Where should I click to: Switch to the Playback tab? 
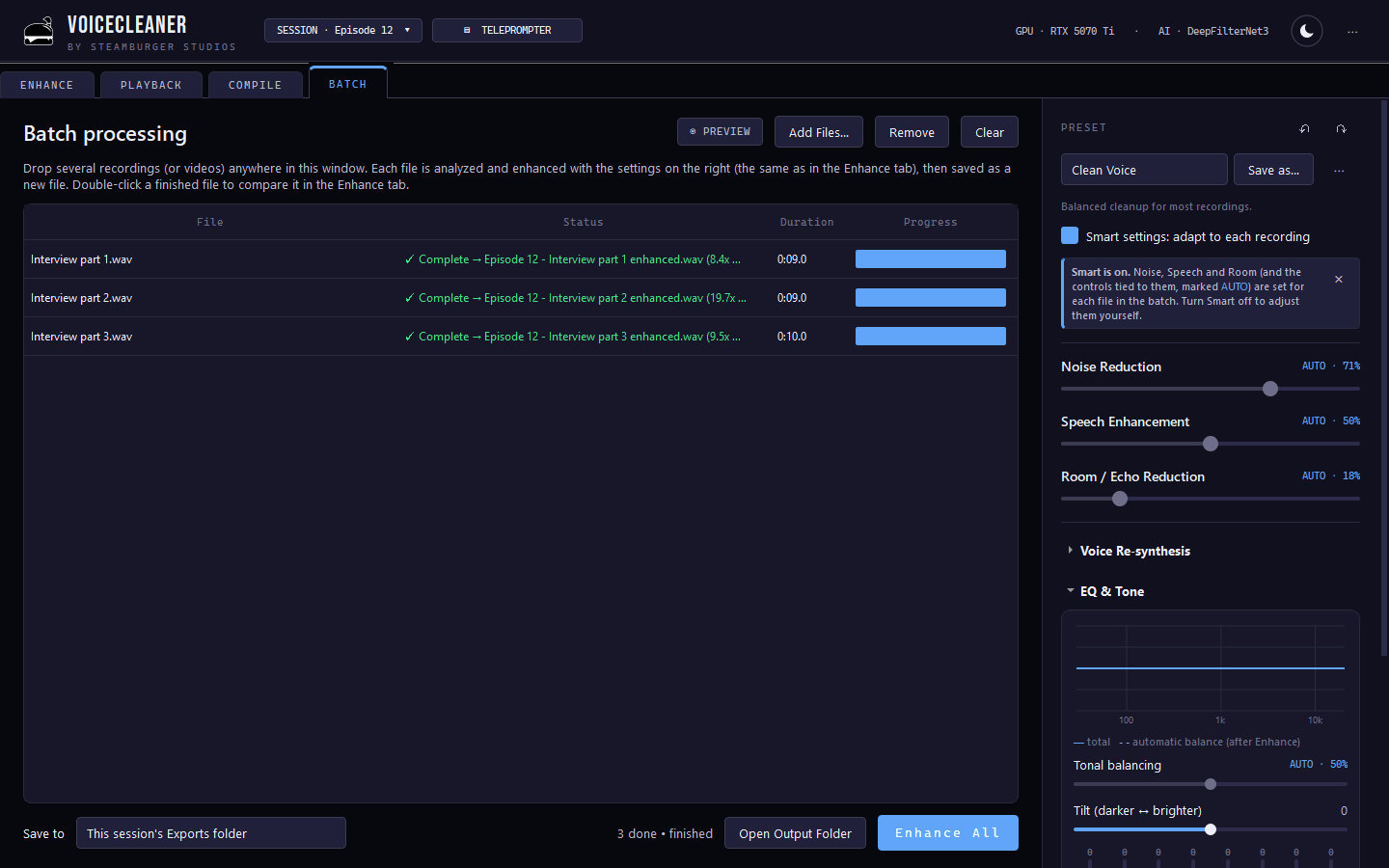pyautogui.click(x=151, y=85)
